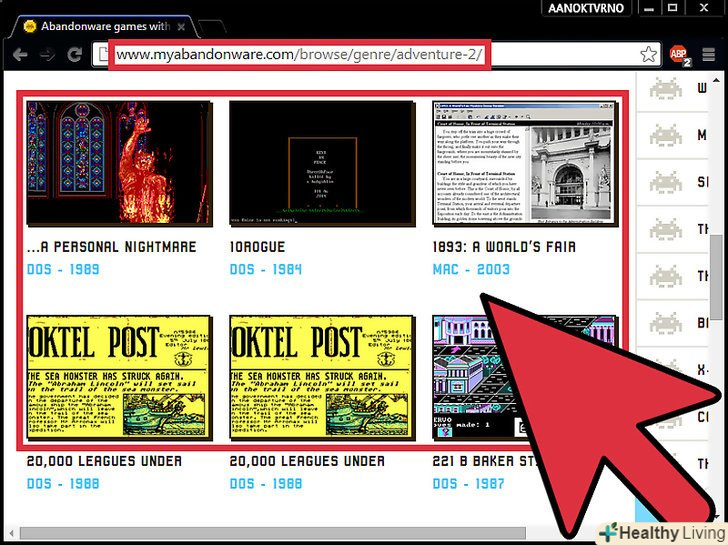The height and width of the screenshot is (545, 728).
Task: Click the vertical scrollbar thumb
Action: 717,278
